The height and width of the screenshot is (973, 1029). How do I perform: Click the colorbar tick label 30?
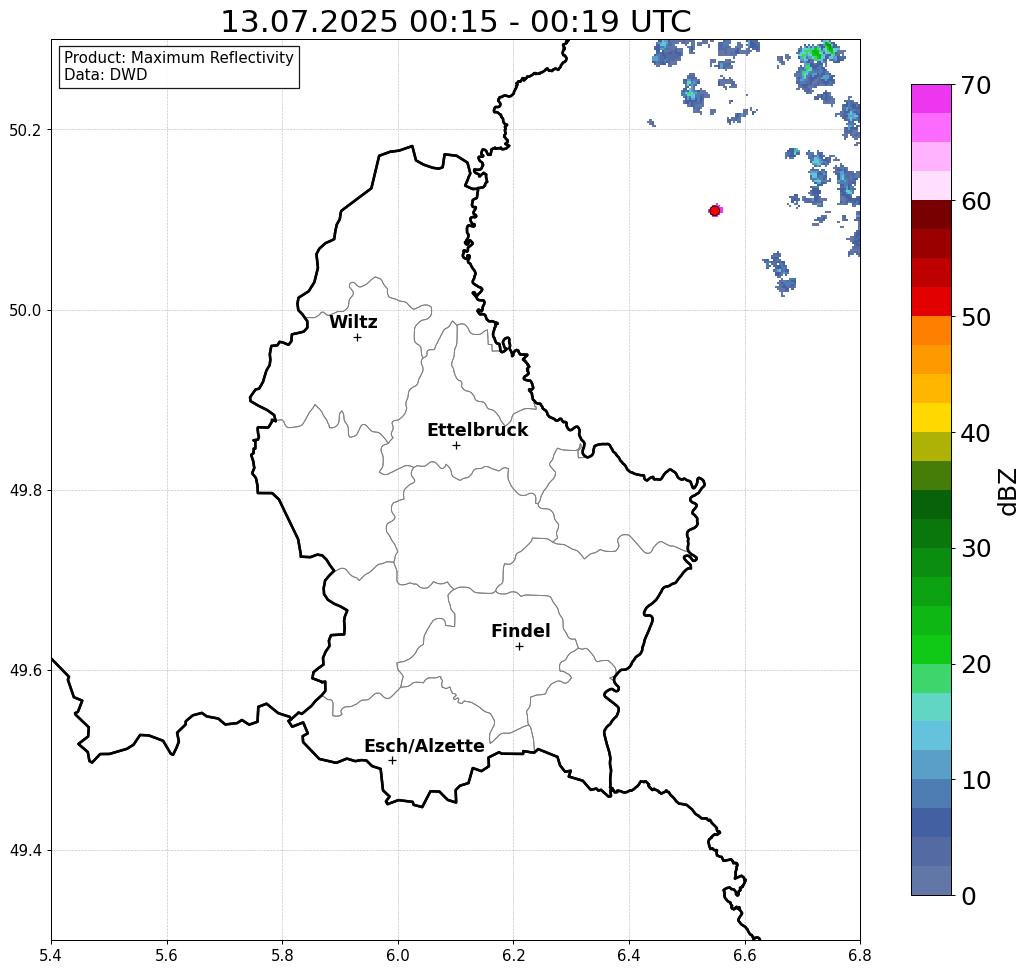(x=976, y=549)
